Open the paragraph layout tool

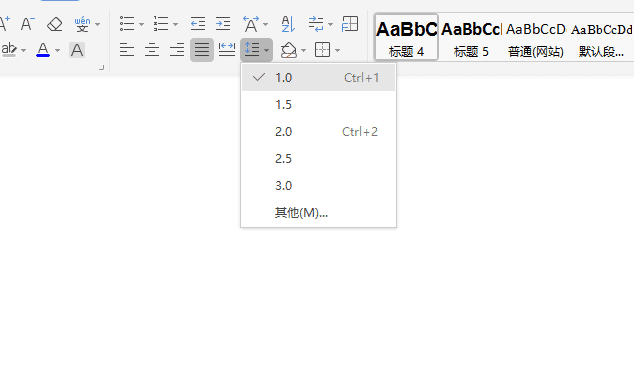(316, 24)
